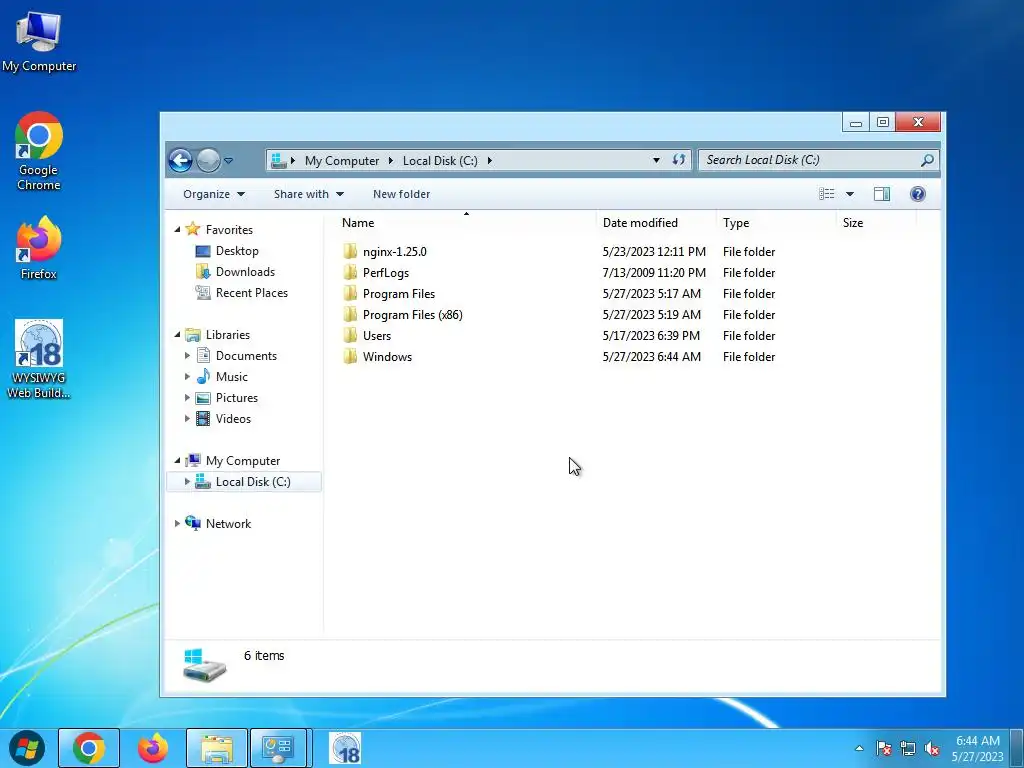The height and width of the screenshot is (768, 1024).
Task: Select the Program Files folder icon
Action: (x=350, y=293)
